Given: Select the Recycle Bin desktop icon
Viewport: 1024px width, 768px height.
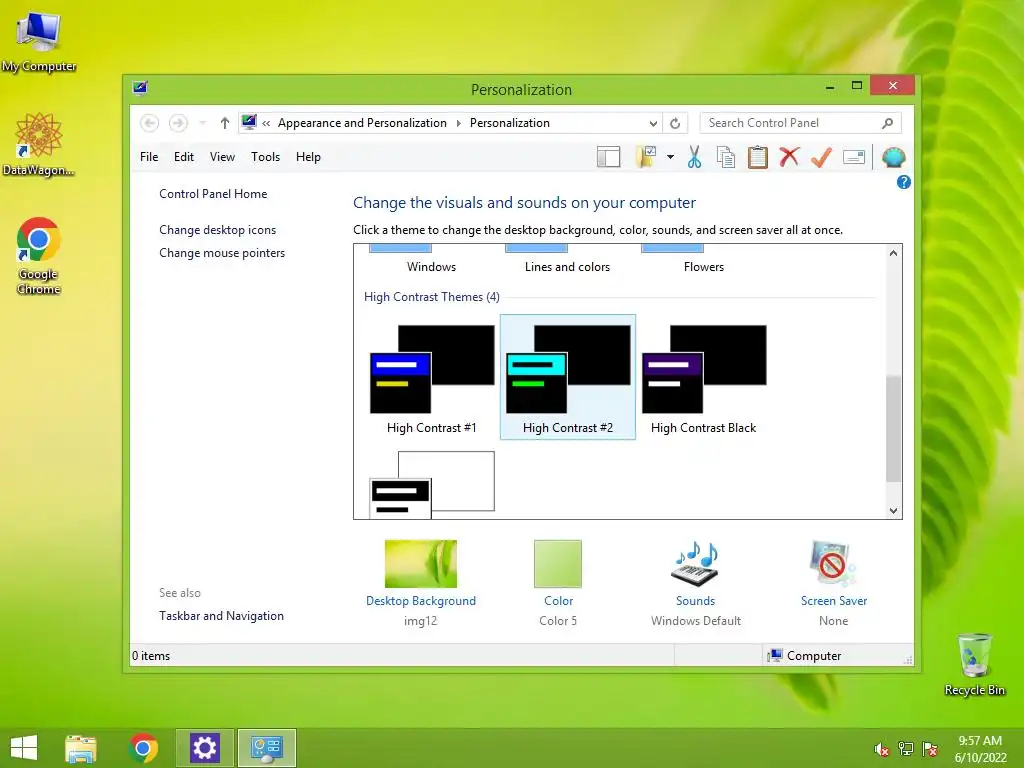Looking at the screenshot, I should click(x=974, y=665).
